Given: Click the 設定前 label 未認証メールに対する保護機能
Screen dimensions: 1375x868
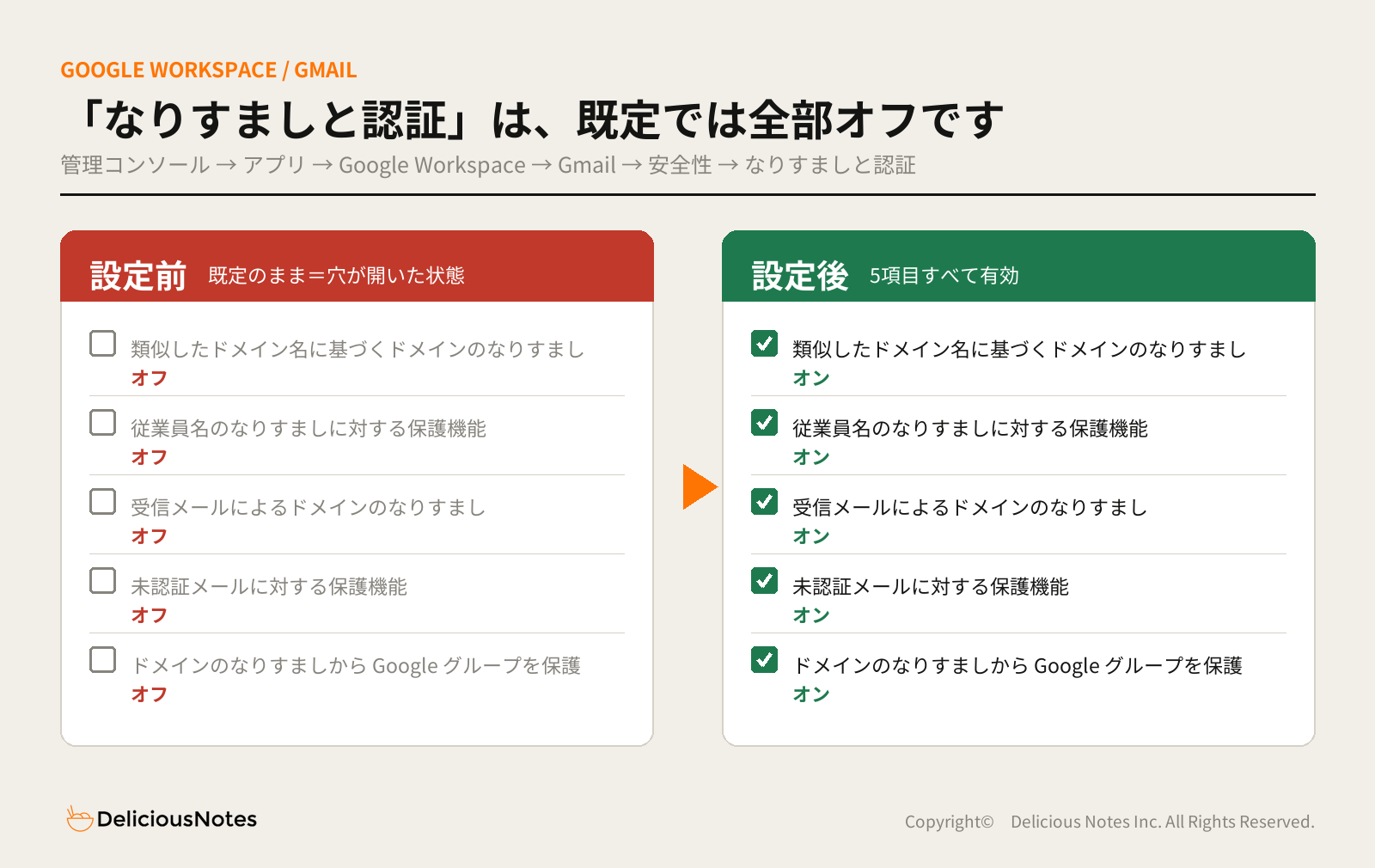Looking at the screenshot, I should click(x=269, y=586).
